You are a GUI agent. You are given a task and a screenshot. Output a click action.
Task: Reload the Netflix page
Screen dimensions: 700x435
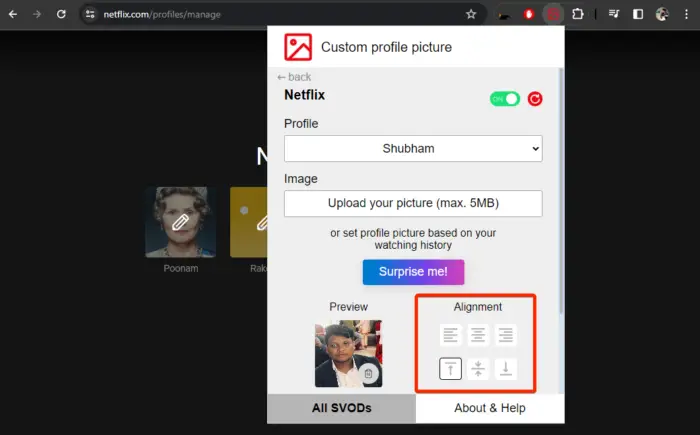[x=61, y=14]
